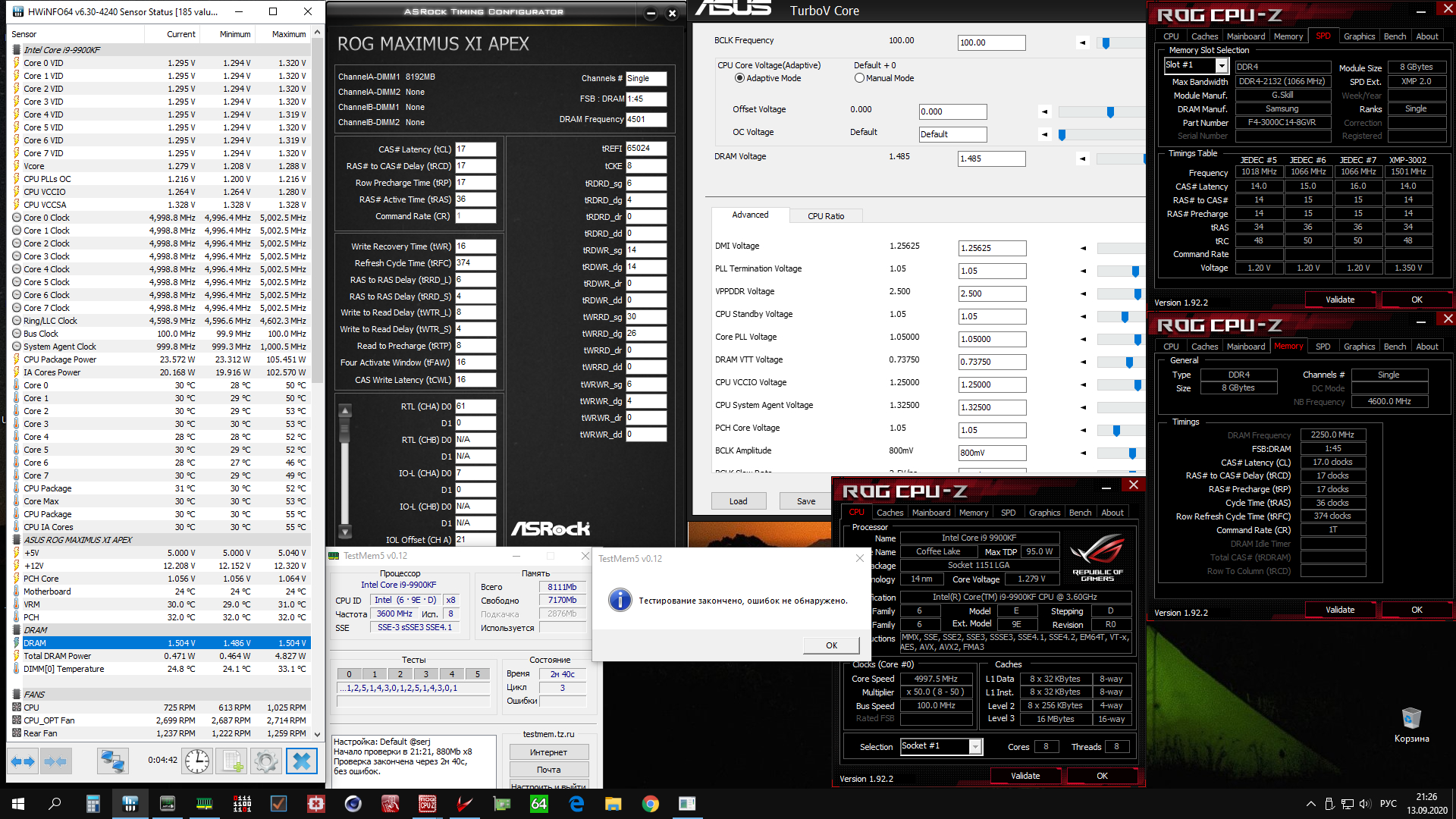Open the Bench tab in CPU-Z SPD window
Viewport: 1456px width, 819px height.
point(1394,36)
